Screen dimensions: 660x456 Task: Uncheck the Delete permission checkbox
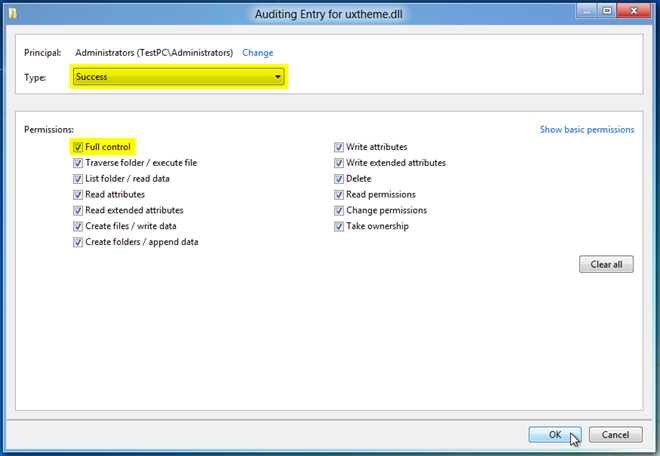339,179
